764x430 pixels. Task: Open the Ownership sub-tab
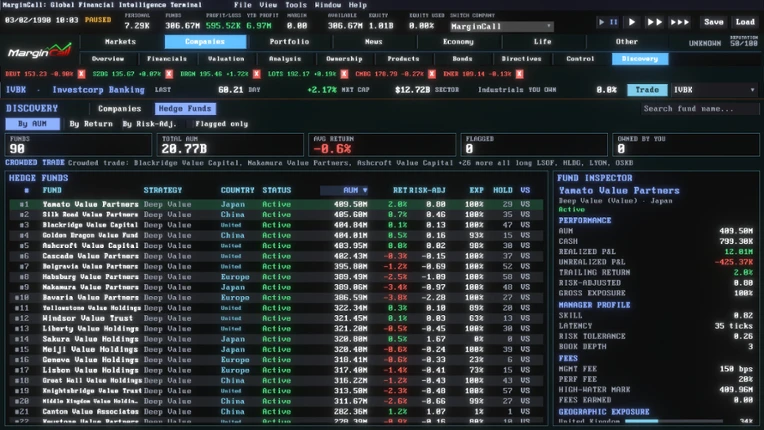tap(344, 59)
